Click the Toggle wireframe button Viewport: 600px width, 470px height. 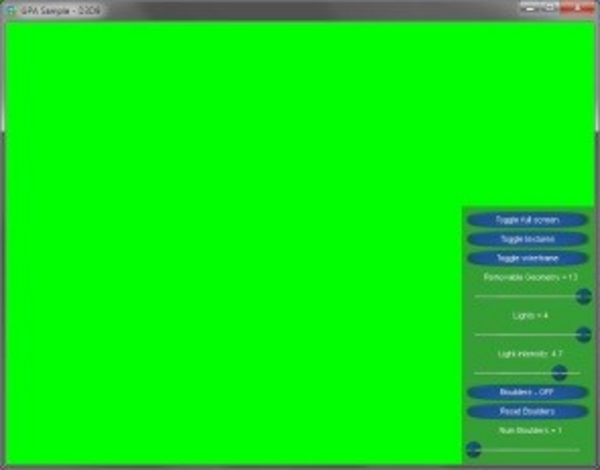tap(527, 258)
